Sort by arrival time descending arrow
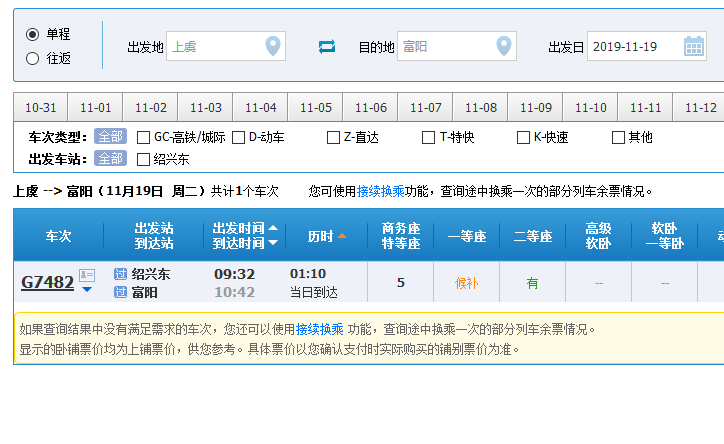This screenshot has width=724, height=444. point(273,243)
